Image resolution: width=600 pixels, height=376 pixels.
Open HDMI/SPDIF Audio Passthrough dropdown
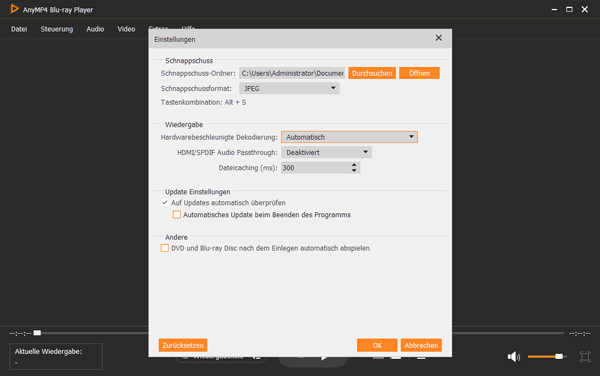(x=326, y=152)
